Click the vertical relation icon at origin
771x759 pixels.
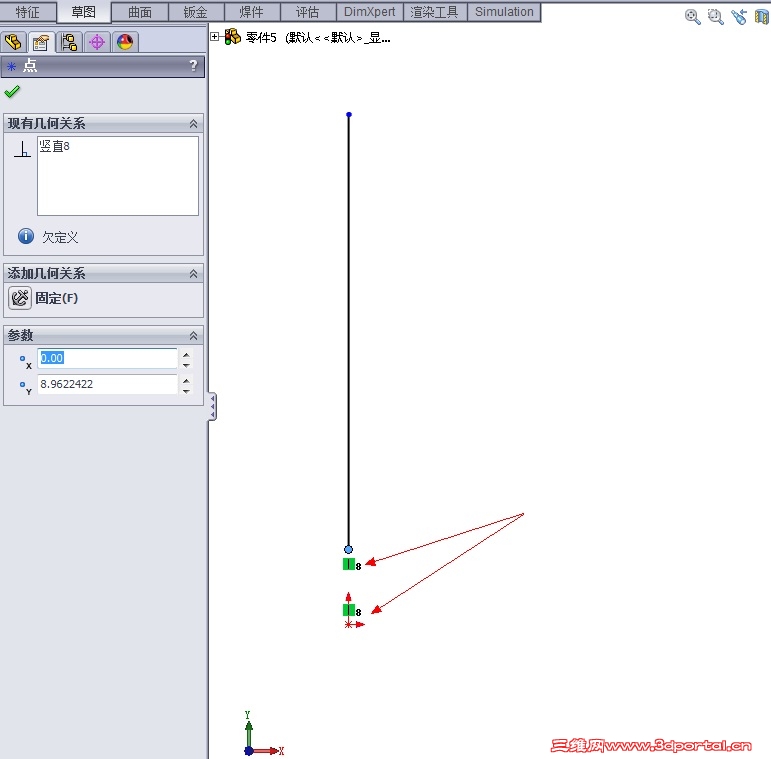349,610
